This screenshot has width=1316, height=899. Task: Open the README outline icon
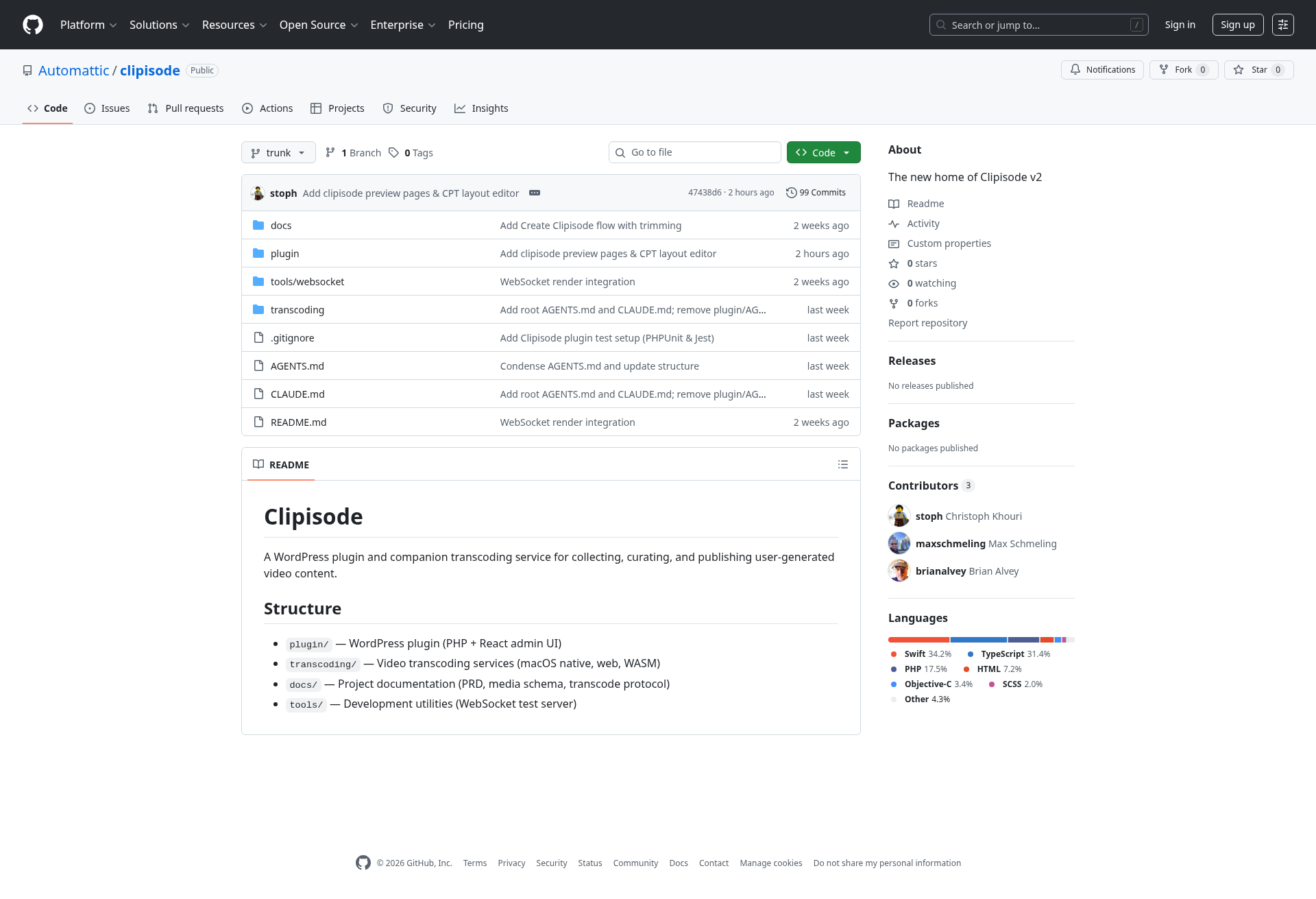pos(843,464)
